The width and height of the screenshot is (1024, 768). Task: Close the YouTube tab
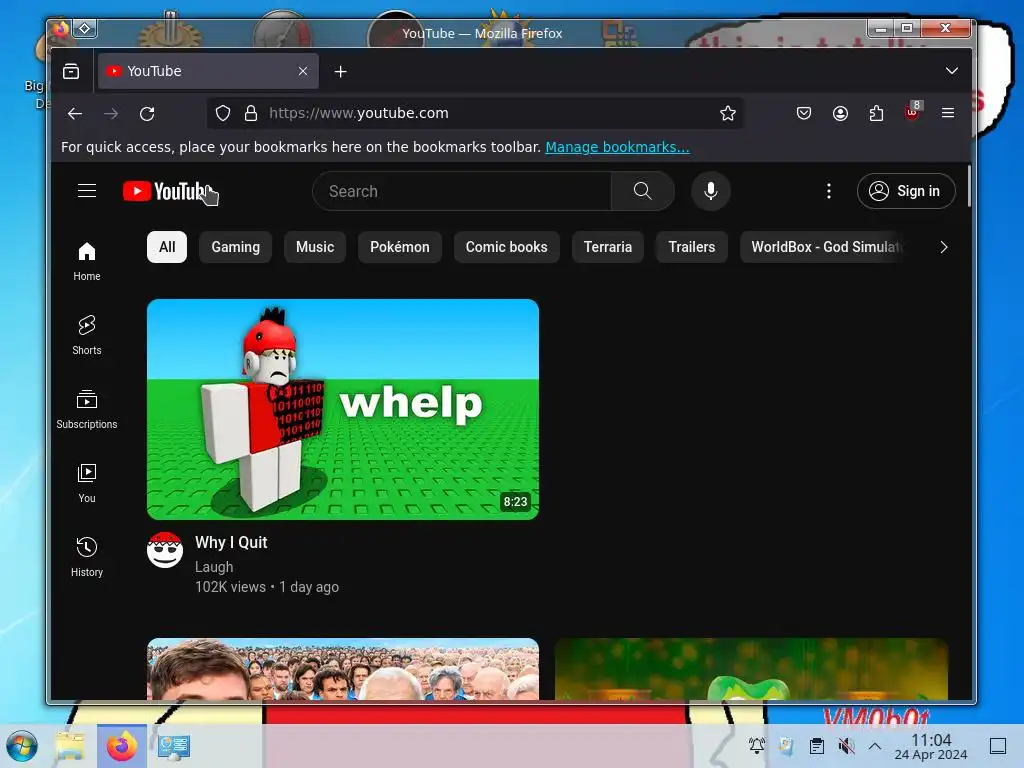[x=303, y=71]
